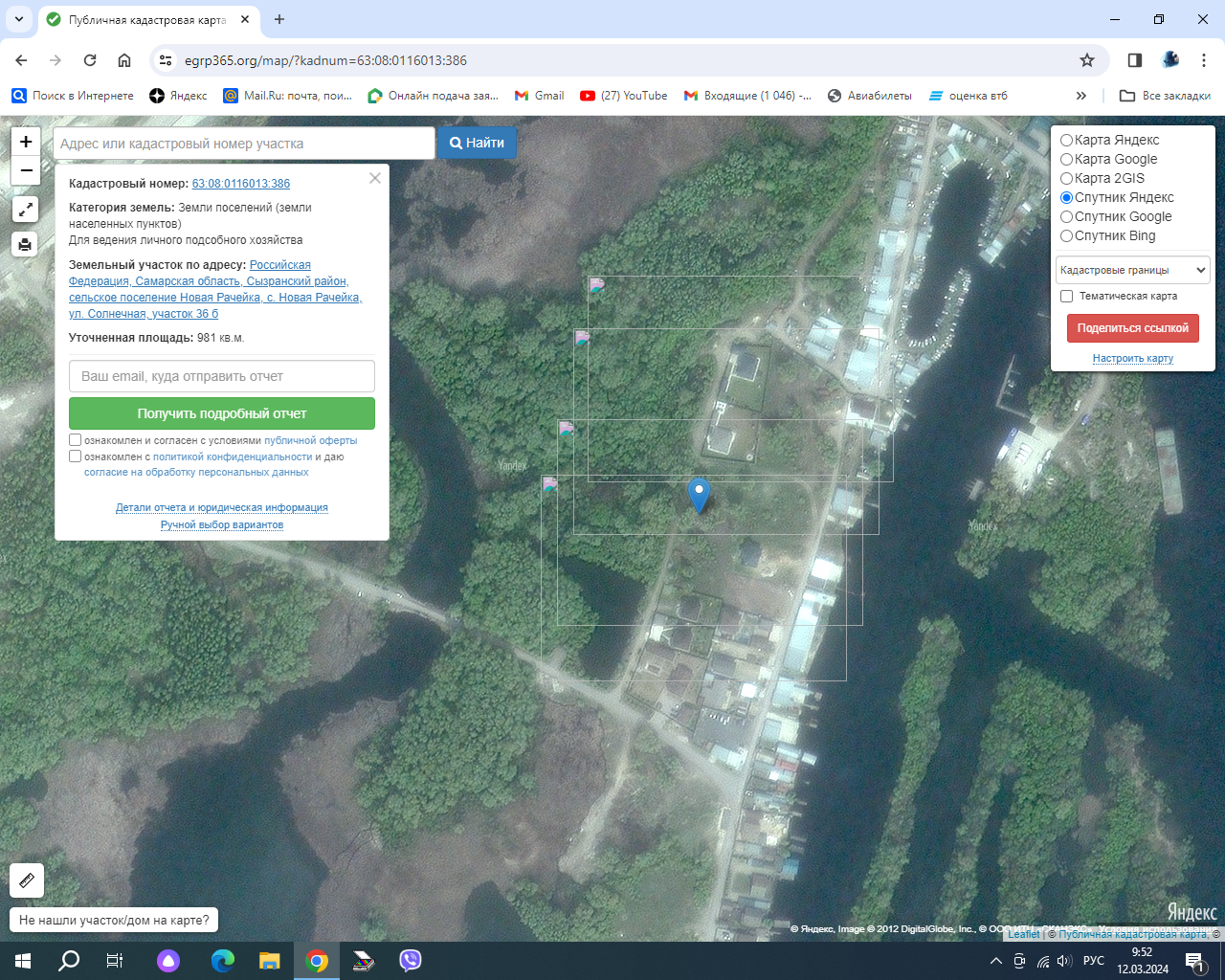Check the public offer agreement box
The image size is (1225, 980).
(76, 440)
